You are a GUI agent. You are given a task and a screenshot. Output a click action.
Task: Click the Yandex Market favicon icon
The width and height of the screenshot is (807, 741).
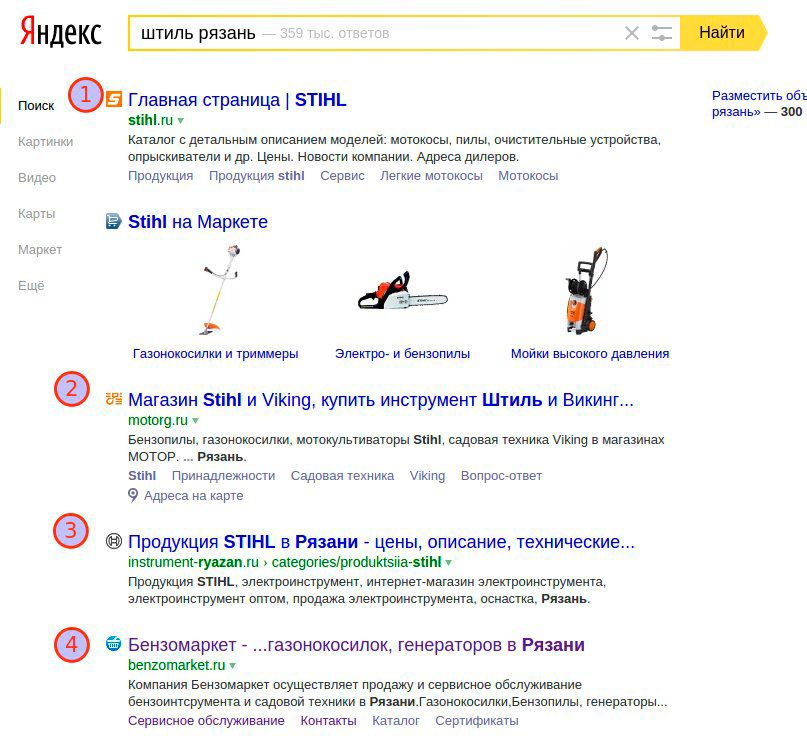pyautogui.click(x=114, y=221)
